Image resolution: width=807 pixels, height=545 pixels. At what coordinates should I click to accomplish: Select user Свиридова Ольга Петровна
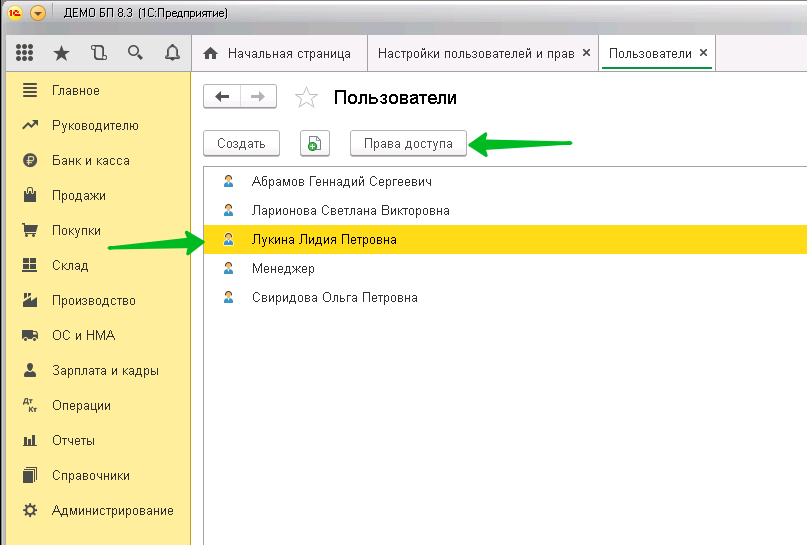[x=334, y=298]
